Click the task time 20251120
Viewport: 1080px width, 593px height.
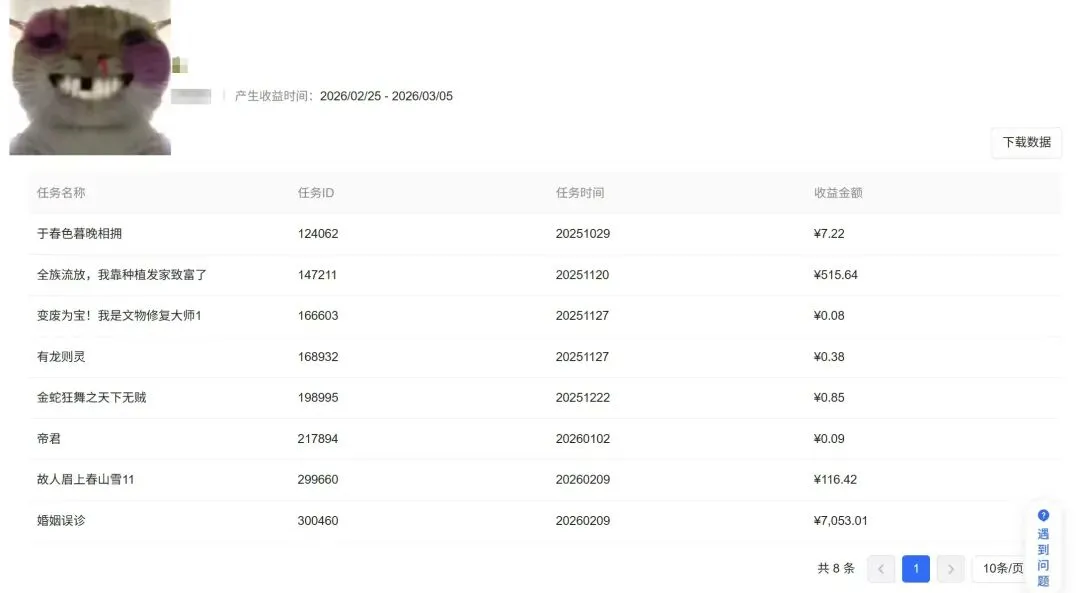(582, 275)
